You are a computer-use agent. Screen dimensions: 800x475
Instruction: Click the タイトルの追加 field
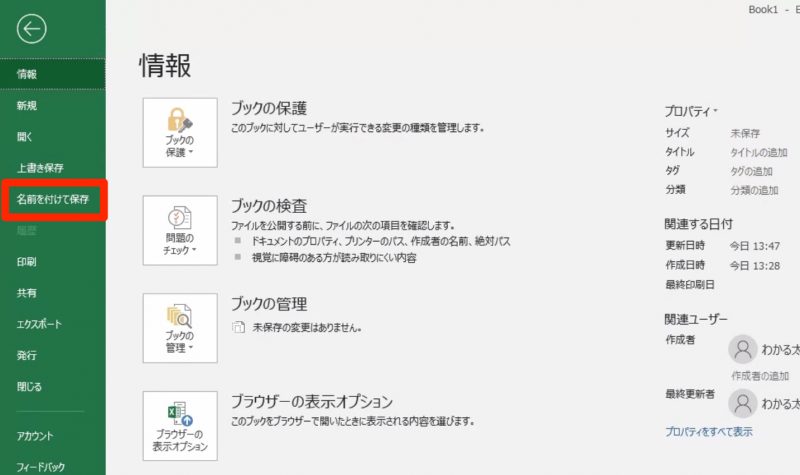(x=759, y=152)
